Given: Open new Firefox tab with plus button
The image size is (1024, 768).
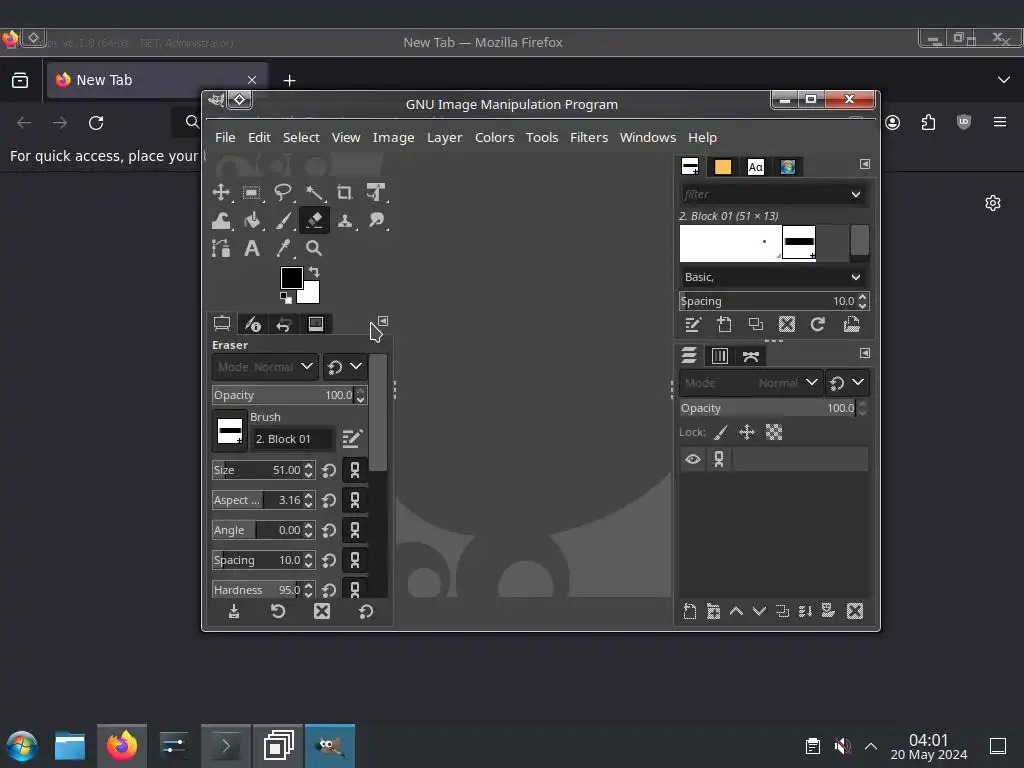Looking at the screenshot, I should (x=289, y=80).
